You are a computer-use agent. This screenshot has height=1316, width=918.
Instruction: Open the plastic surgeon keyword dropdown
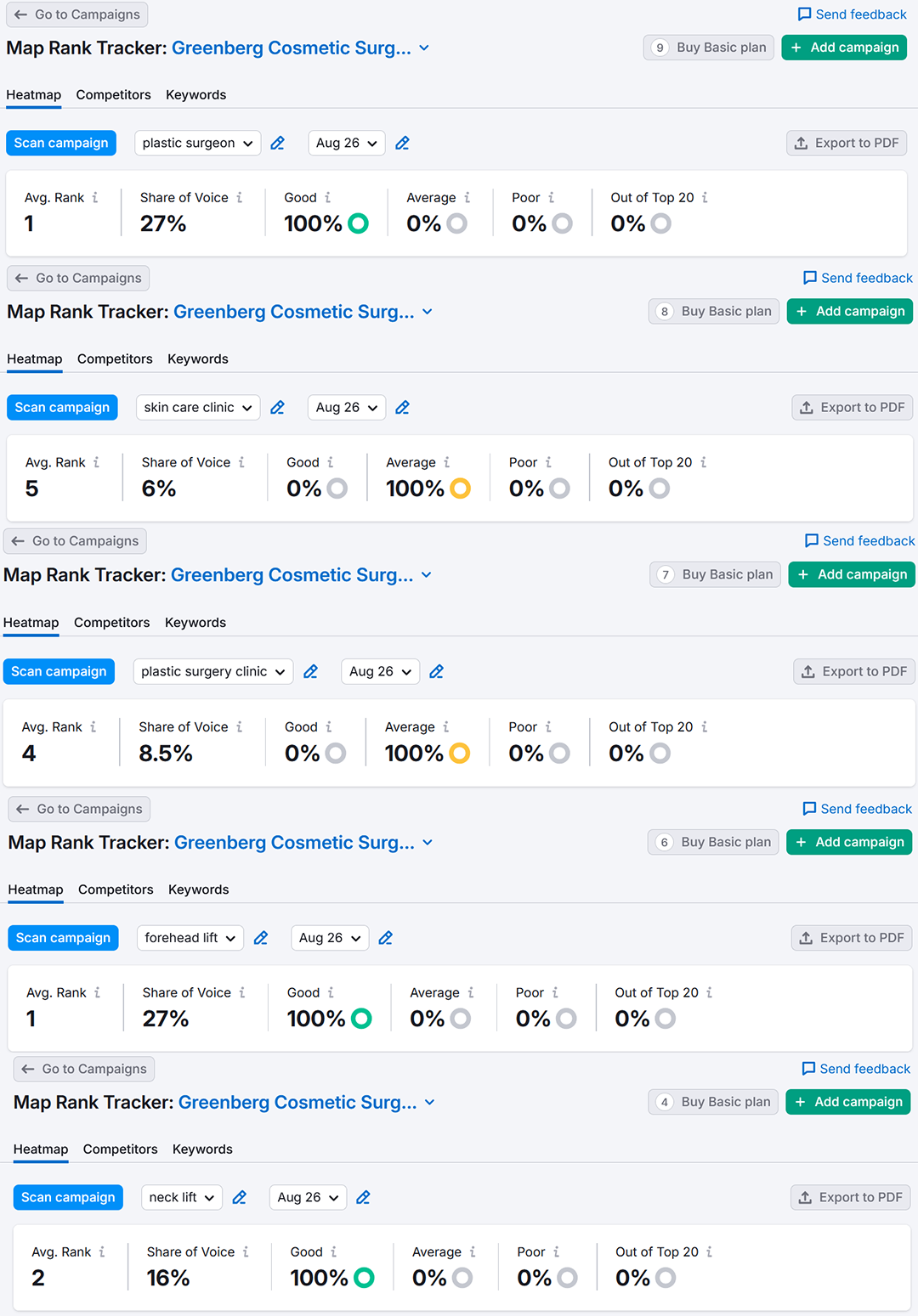click(x=197, y=144)
